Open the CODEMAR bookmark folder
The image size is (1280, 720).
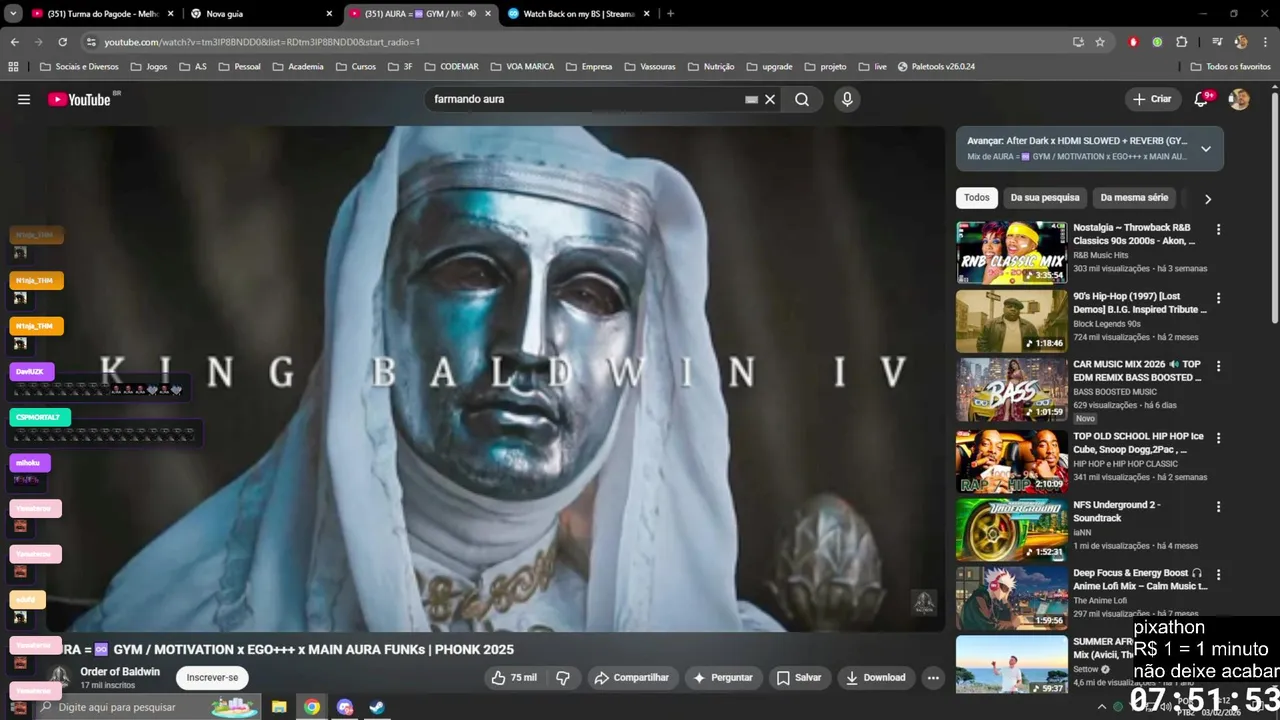[x=451, y=67]
